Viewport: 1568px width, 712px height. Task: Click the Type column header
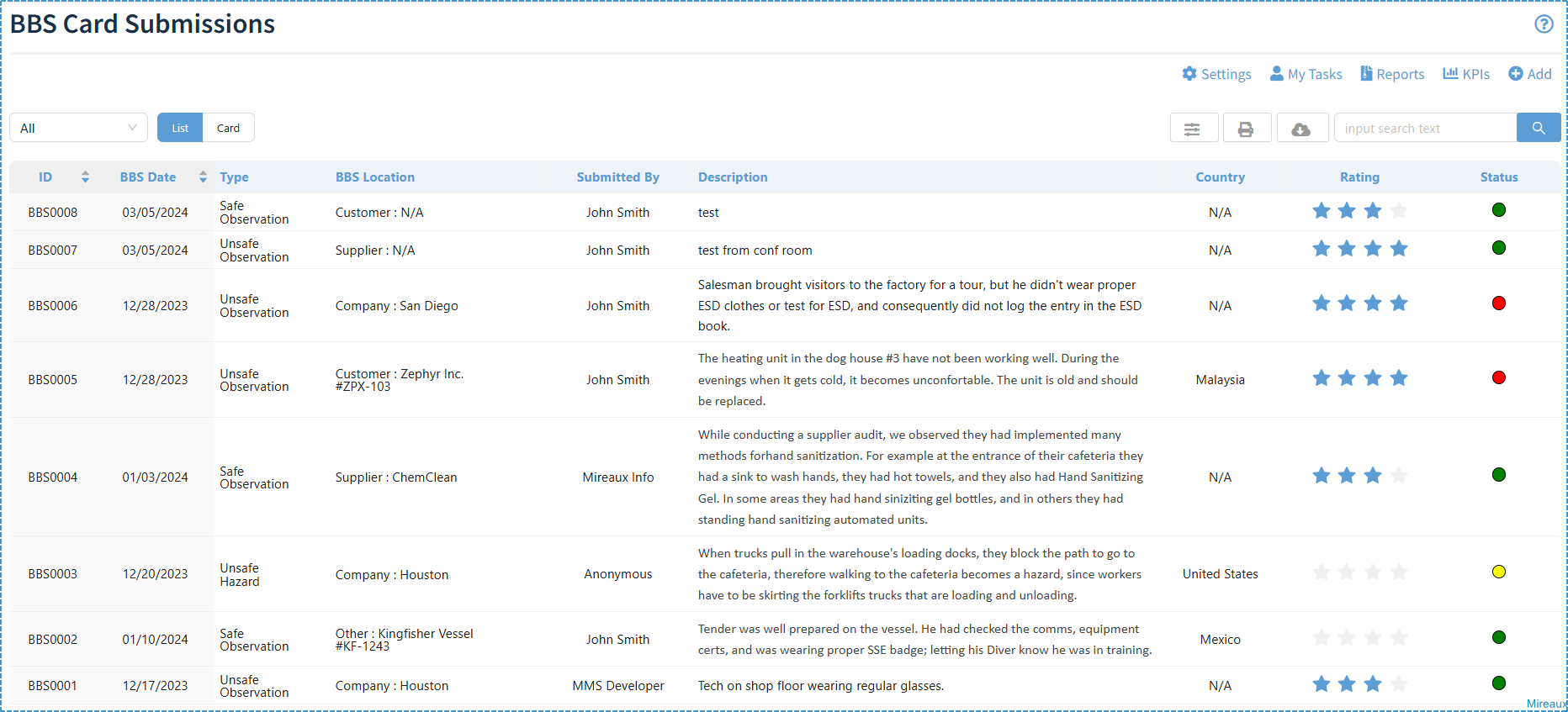234,177
